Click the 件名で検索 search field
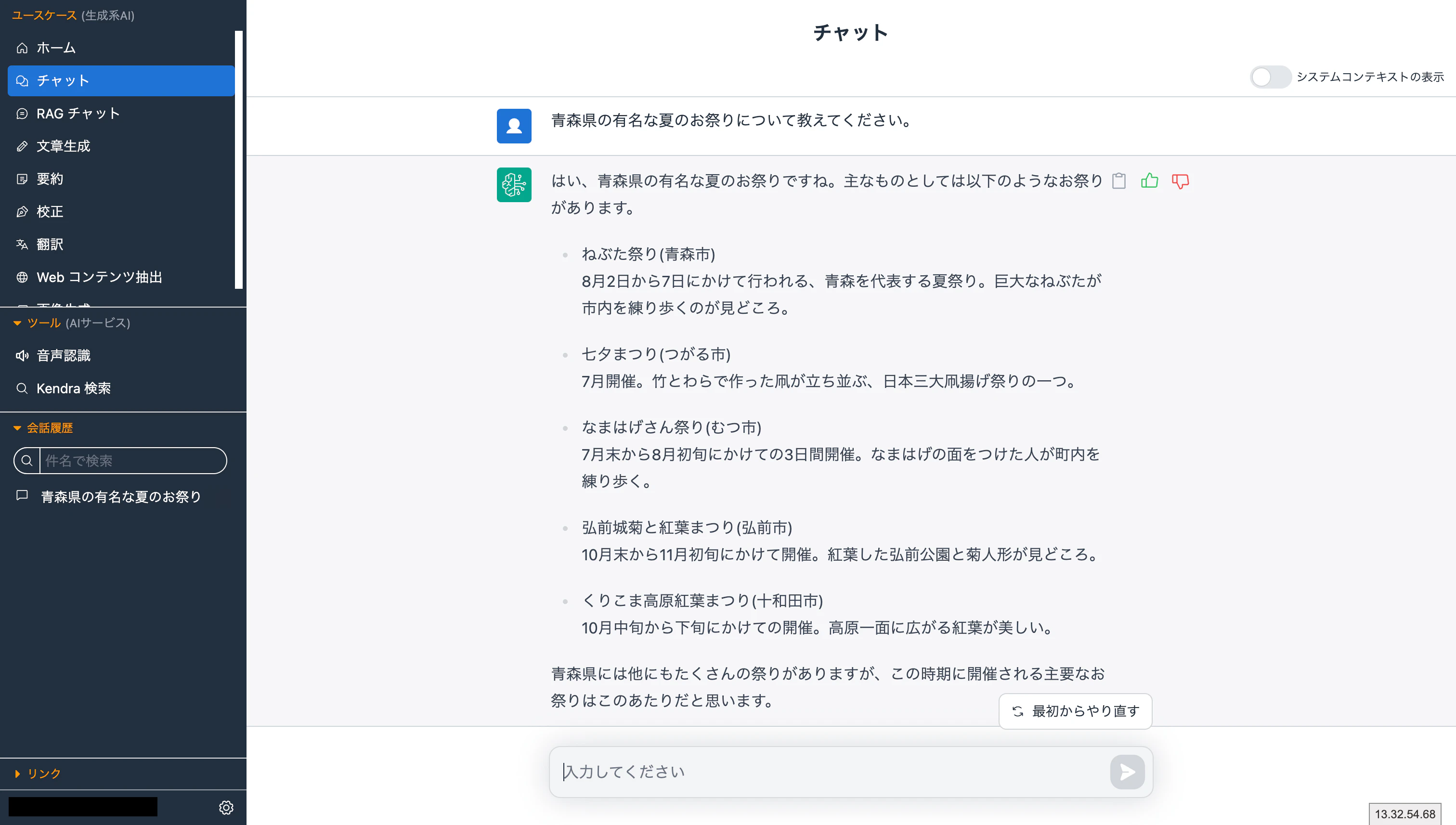 (133, 461)
